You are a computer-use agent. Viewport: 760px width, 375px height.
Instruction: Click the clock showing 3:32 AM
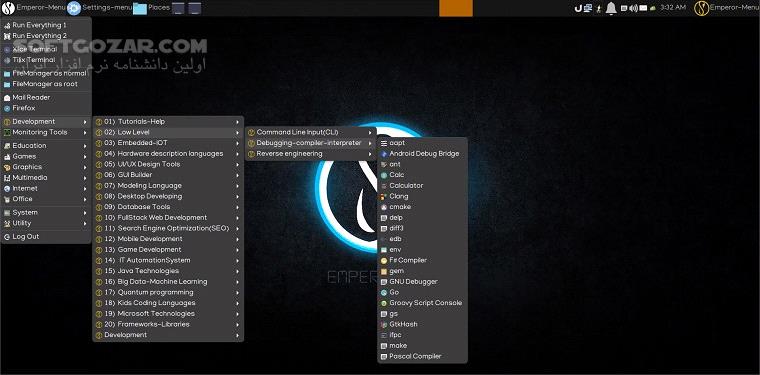tap(673, 8)
